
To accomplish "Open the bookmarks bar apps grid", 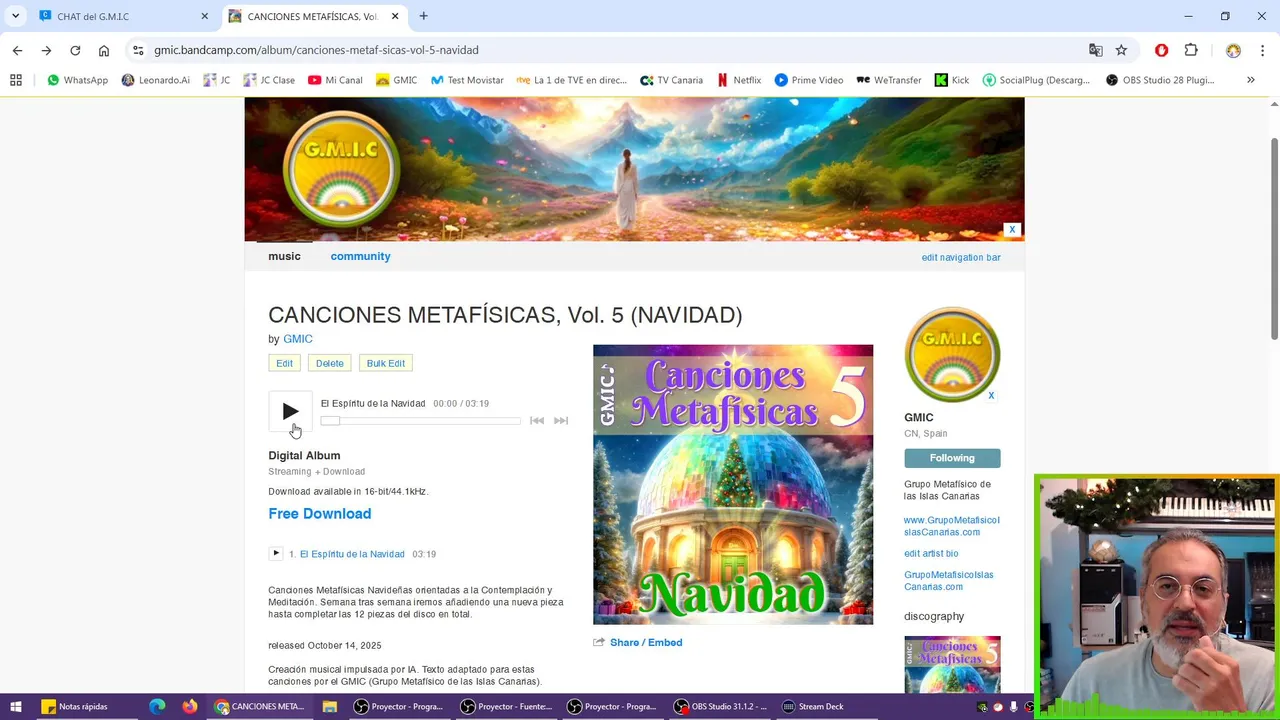I will point(16,80).
